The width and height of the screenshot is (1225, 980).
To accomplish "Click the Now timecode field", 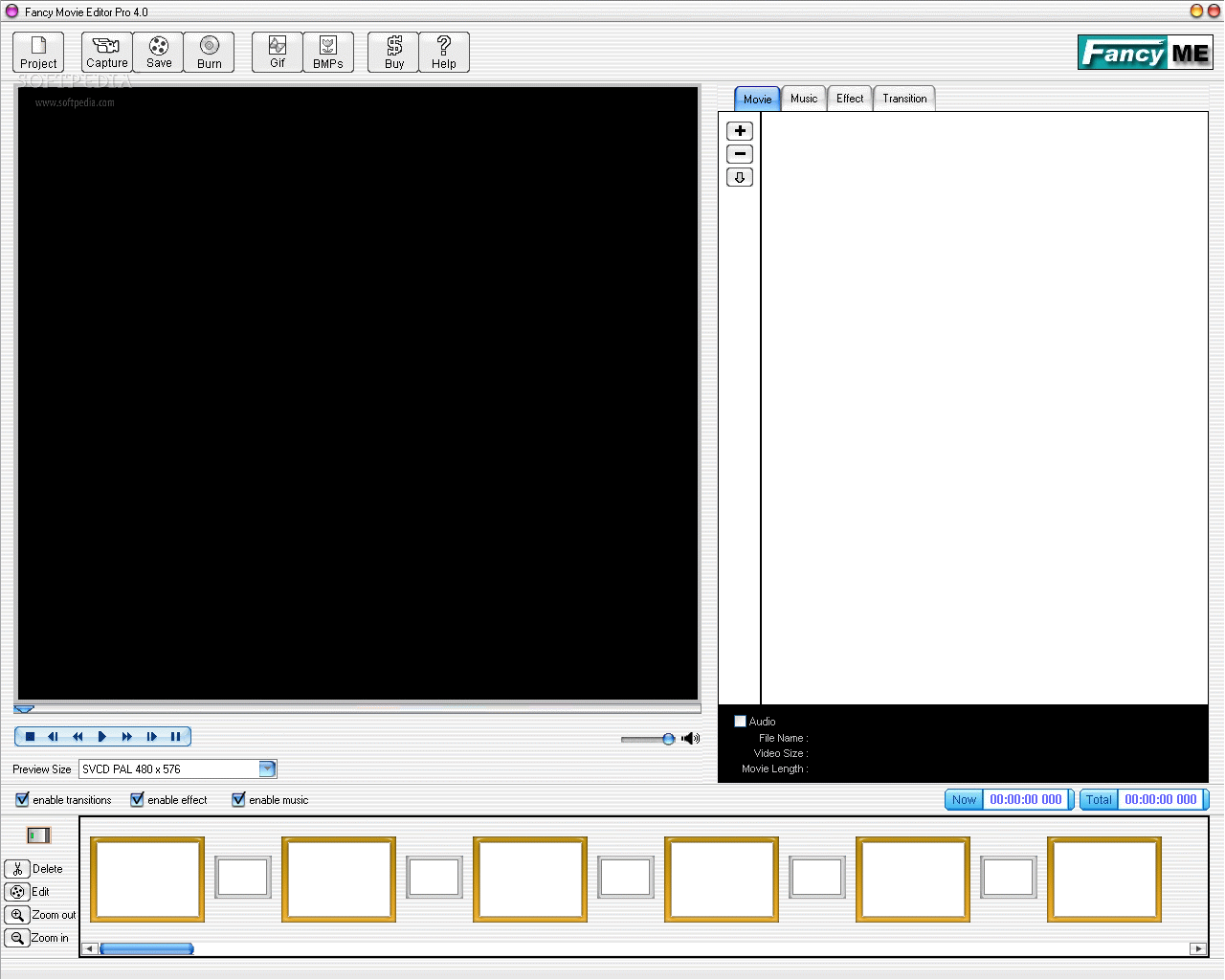I will click(x=1026, y=799).
